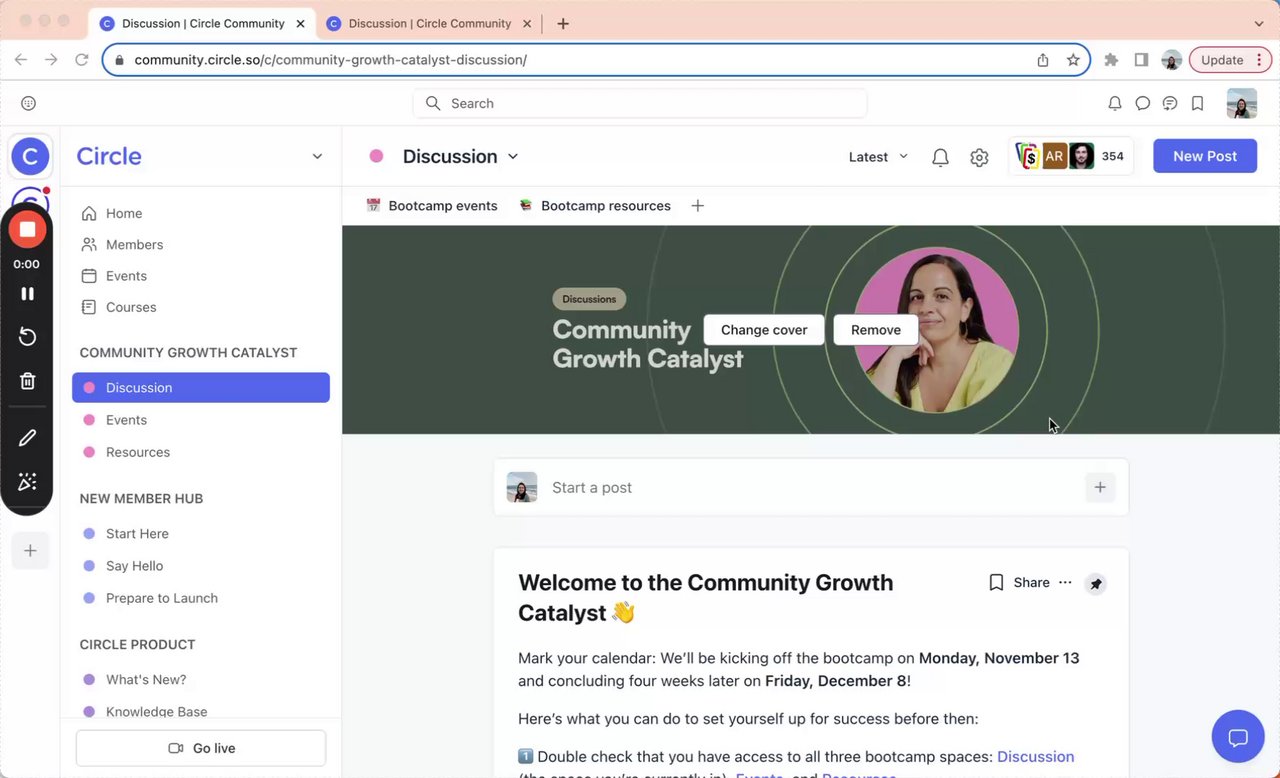Toggle the browser side panel icon

(1141, 60)
